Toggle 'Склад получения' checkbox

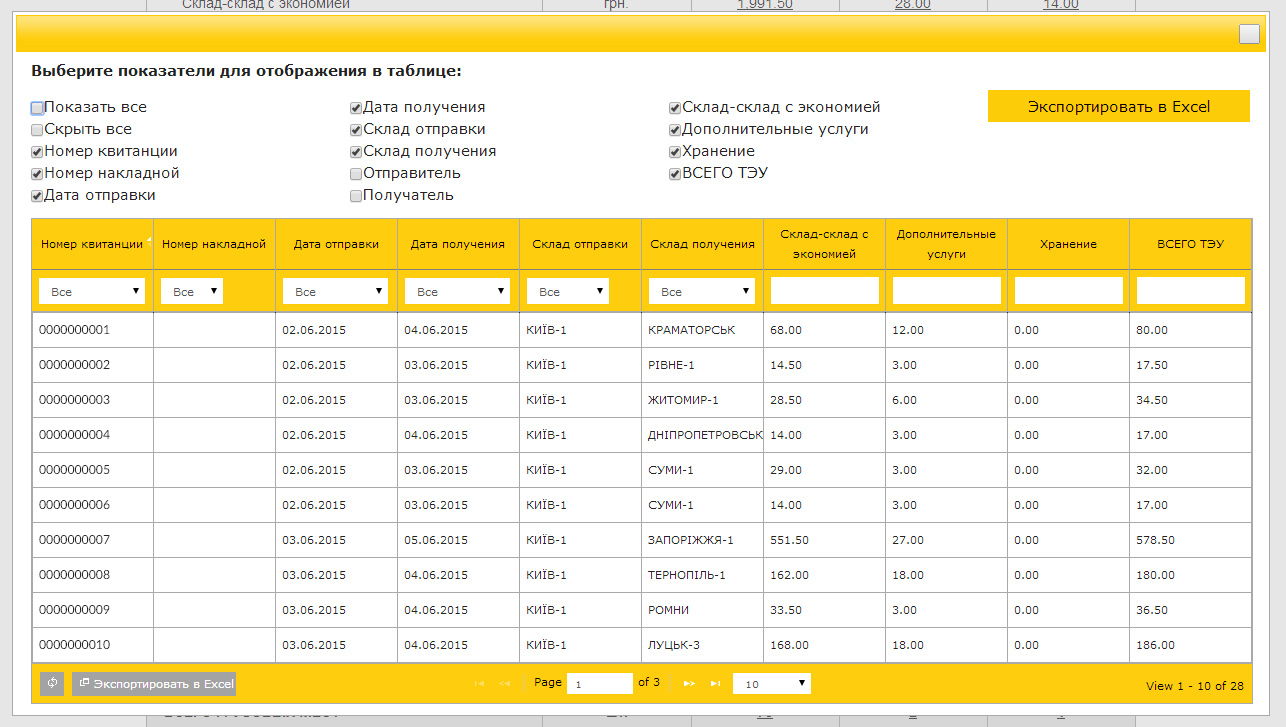[x=356, y=152]
